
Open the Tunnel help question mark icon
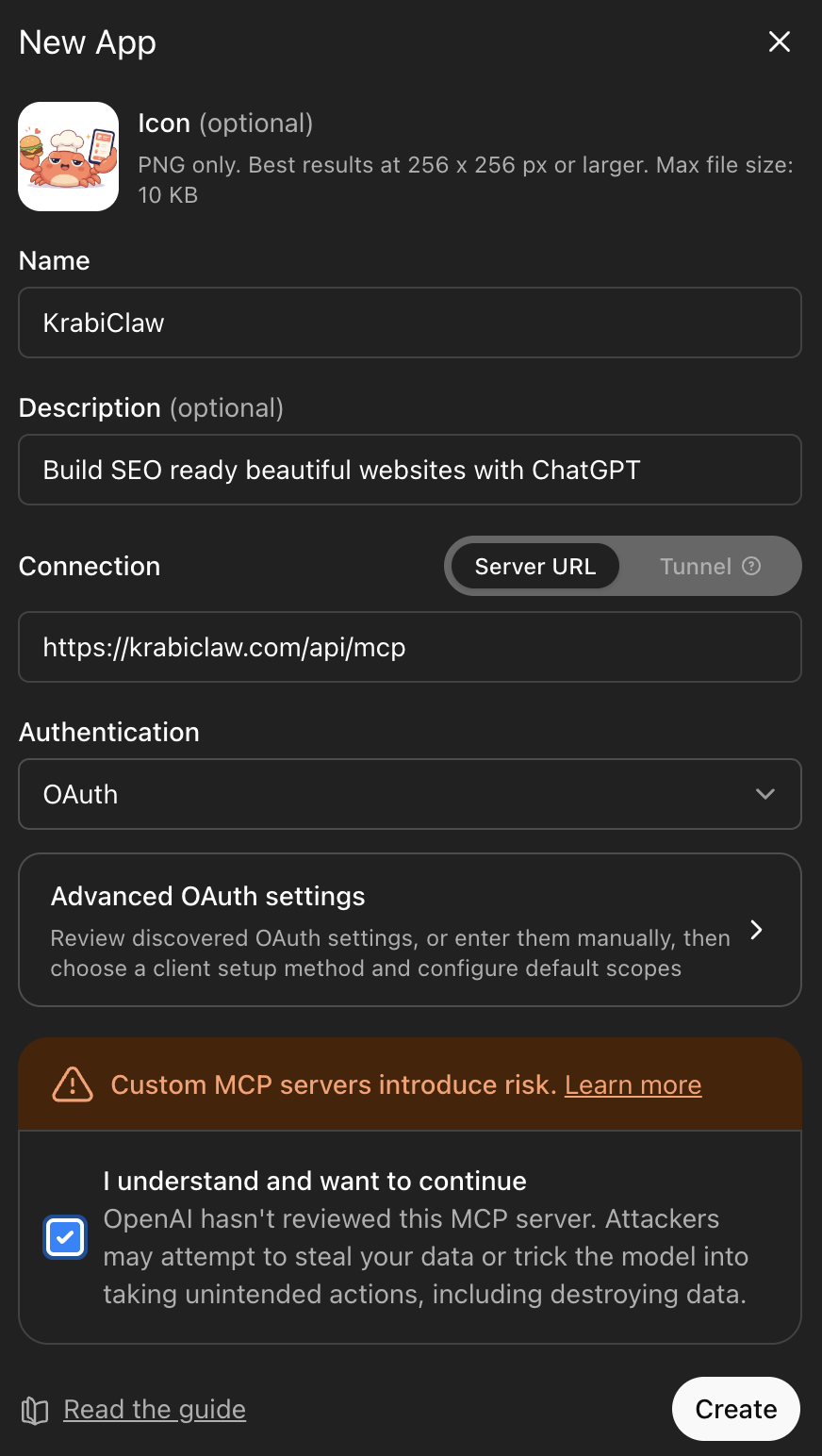[x=751, y=566]
